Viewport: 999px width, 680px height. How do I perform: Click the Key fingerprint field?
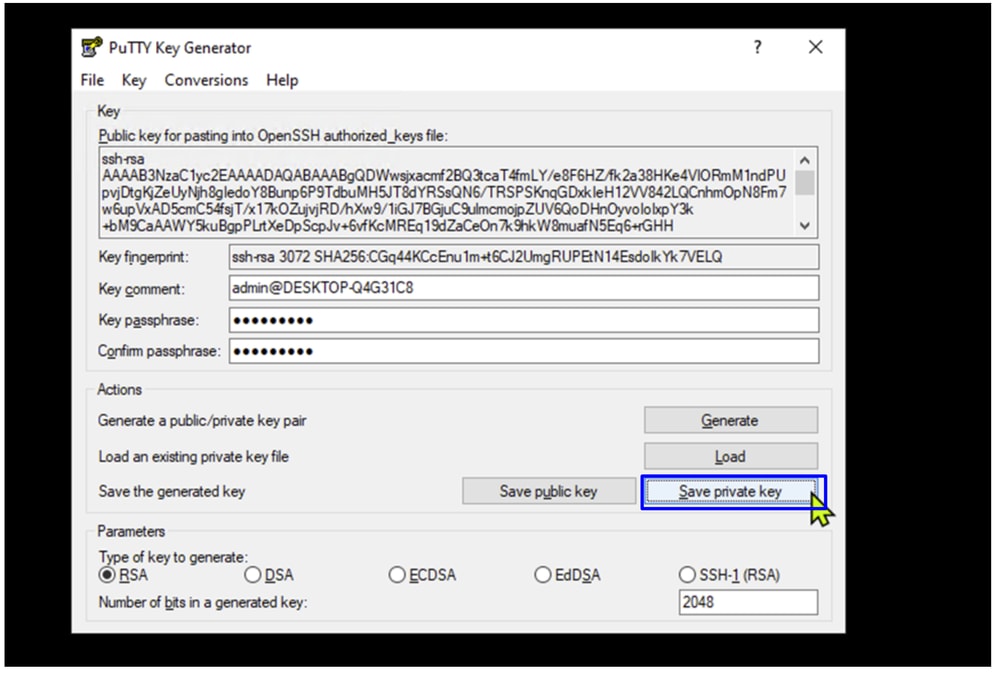click(524, 257)
